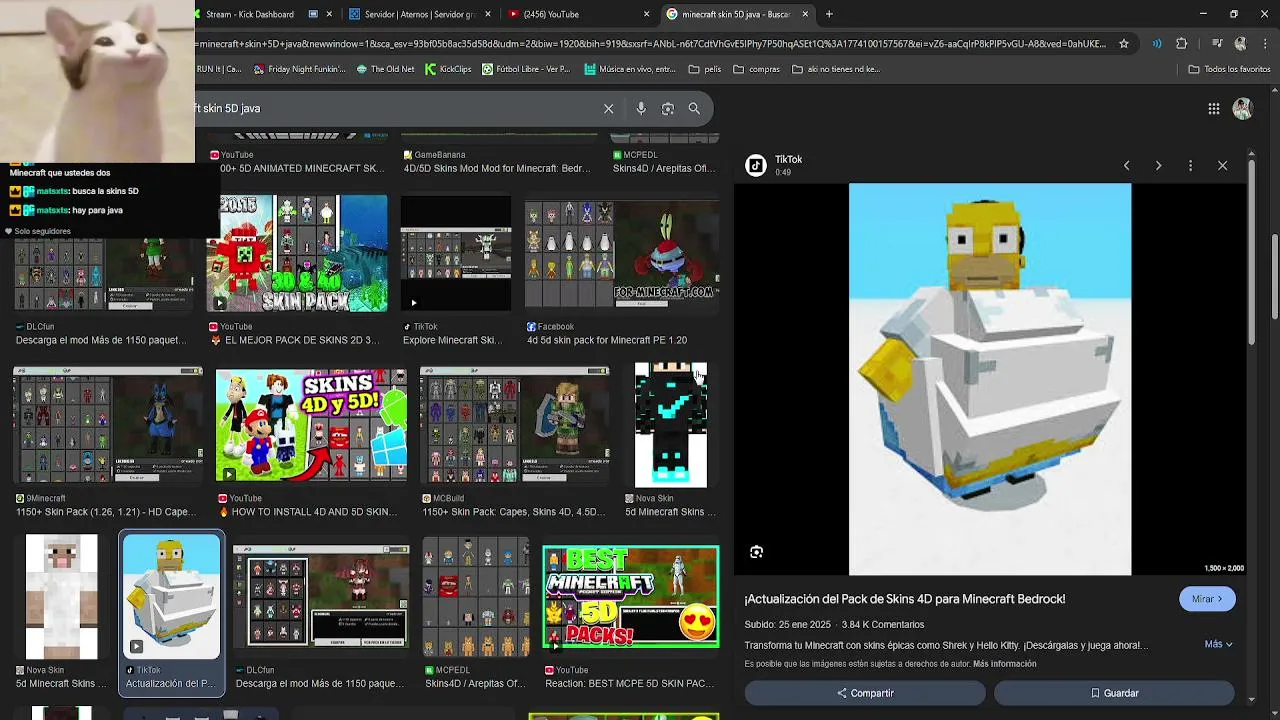This screenshot has width=1280, height=720.
Task: Switch to Servidor | Aternos tab
Action: tap(420, 14)
